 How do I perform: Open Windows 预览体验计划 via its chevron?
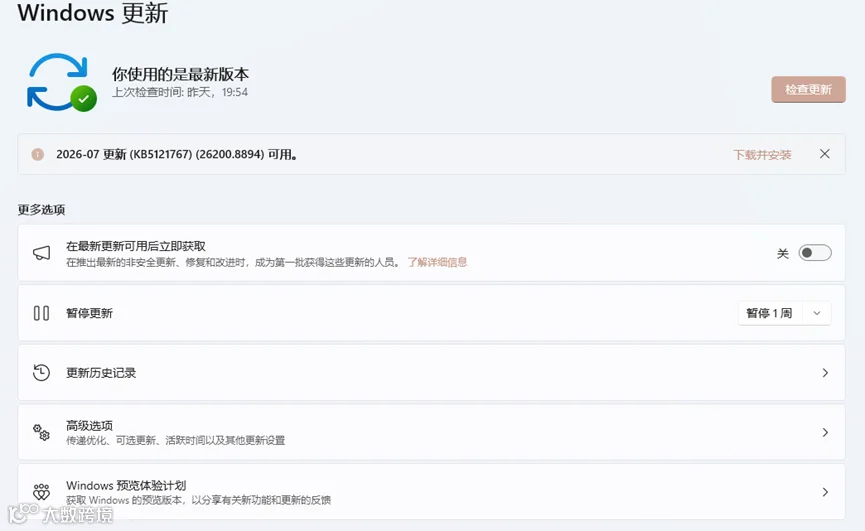825,492
